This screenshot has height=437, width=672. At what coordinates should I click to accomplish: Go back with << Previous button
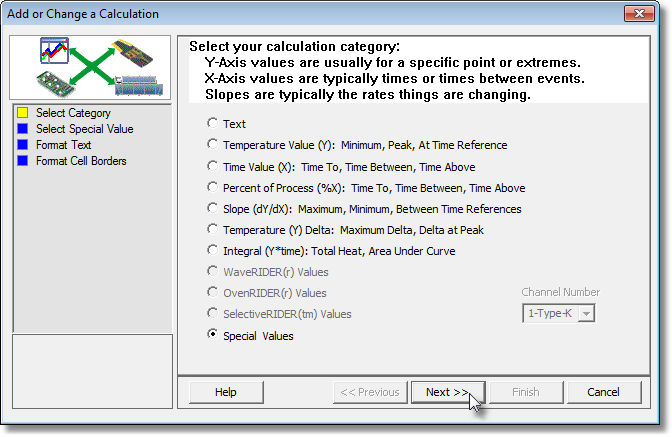tap(370, 392)
